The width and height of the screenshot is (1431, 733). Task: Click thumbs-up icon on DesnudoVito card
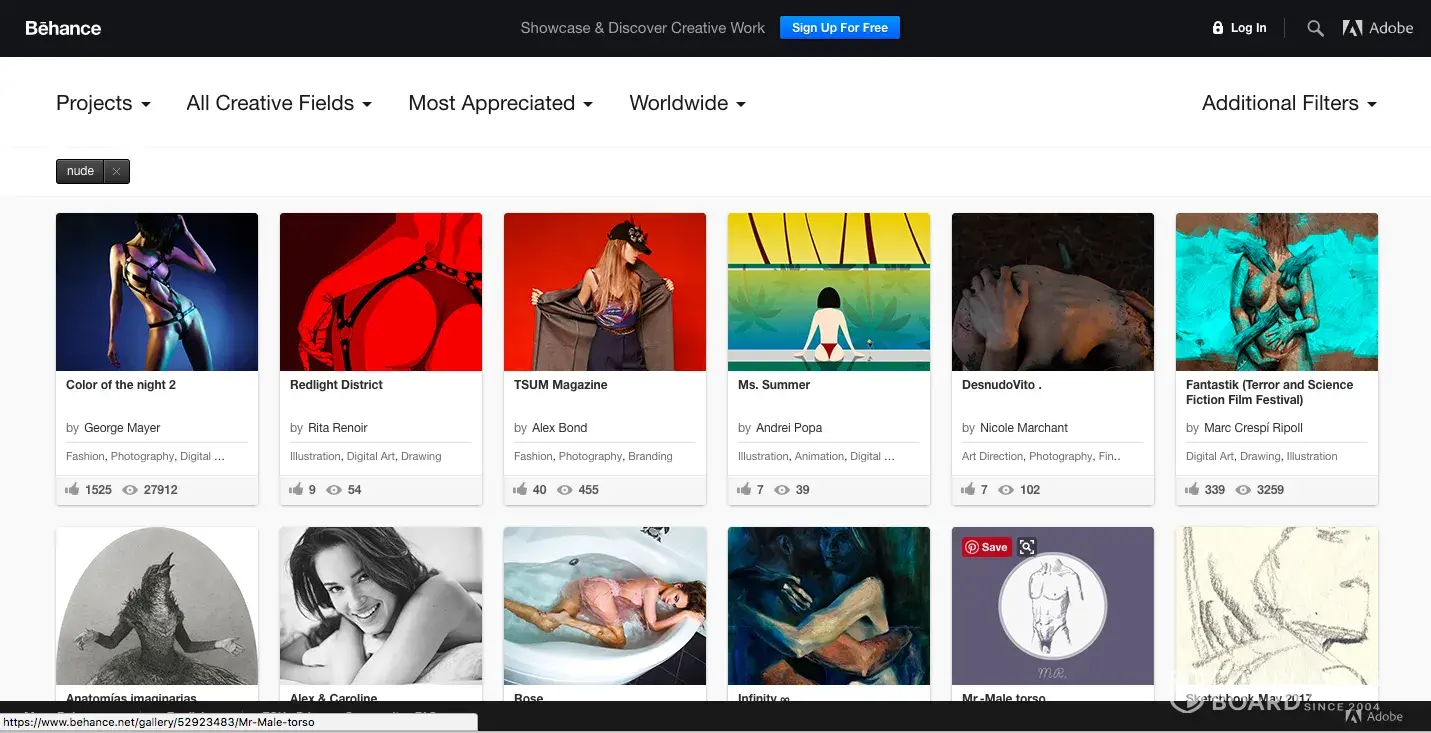pos(968,490)
